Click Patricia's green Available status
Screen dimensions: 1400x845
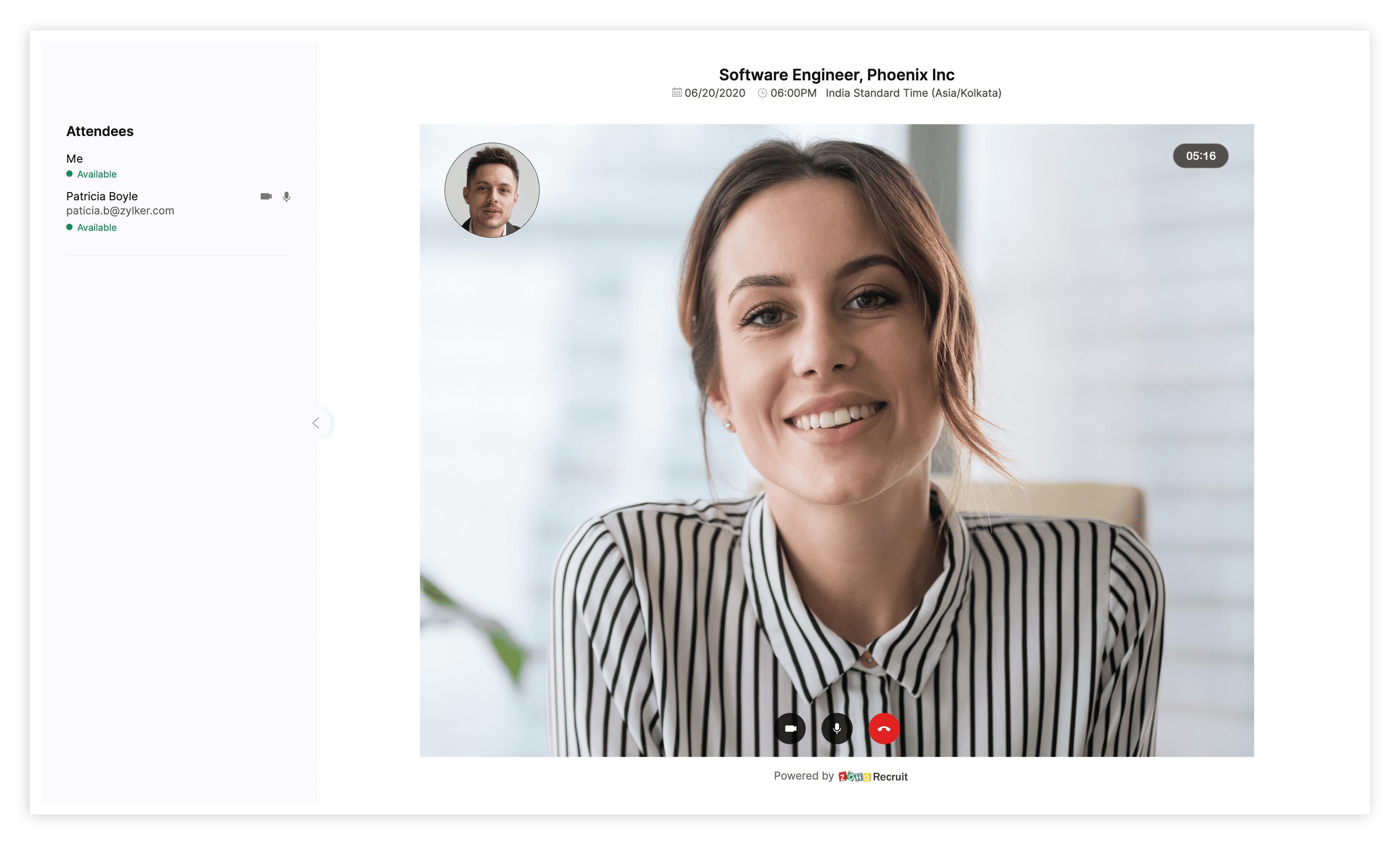(96, 228)
